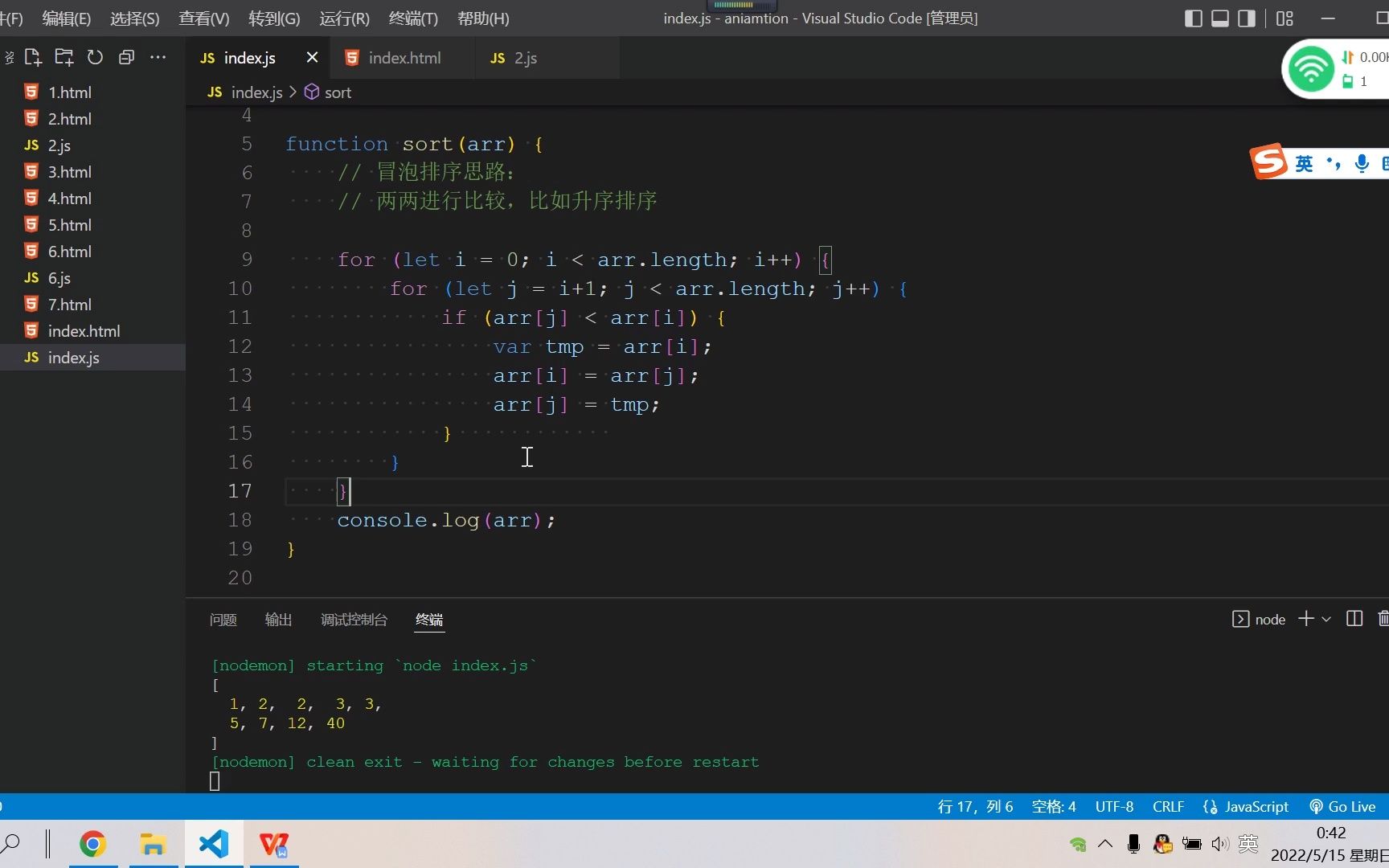The height and width of the screenshot is (868, 1389).
Task: Switch to 调试控制台 panel tab
Action: [x=354, y=620]
